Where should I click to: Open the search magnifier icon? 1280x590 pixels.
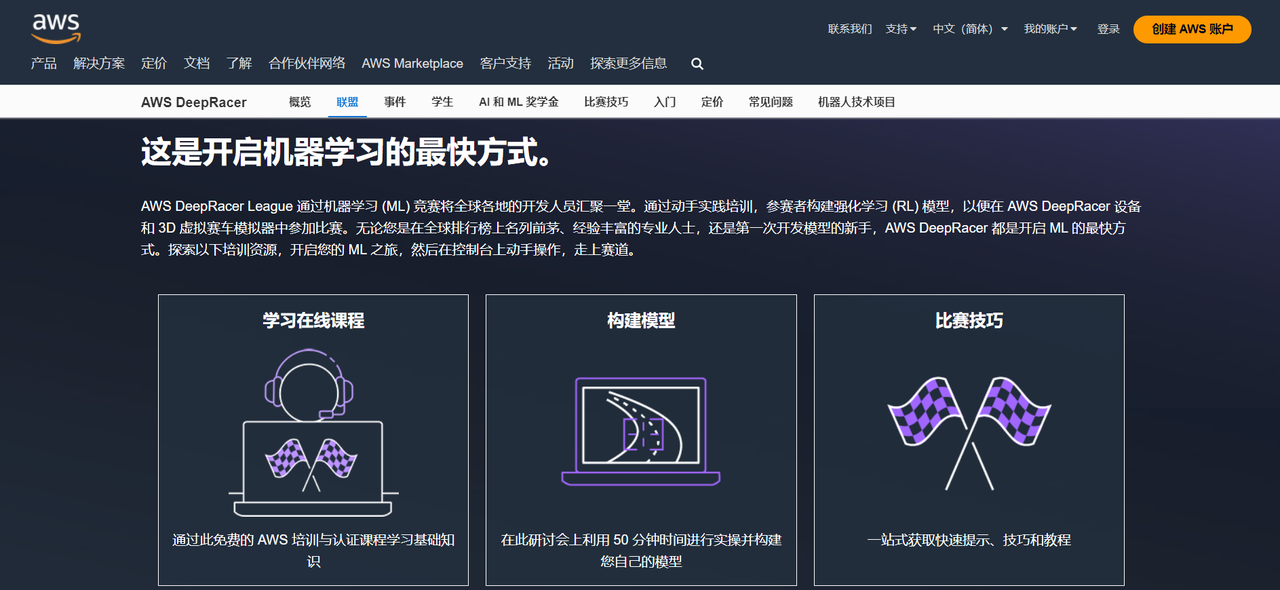[x=697, y=63]
